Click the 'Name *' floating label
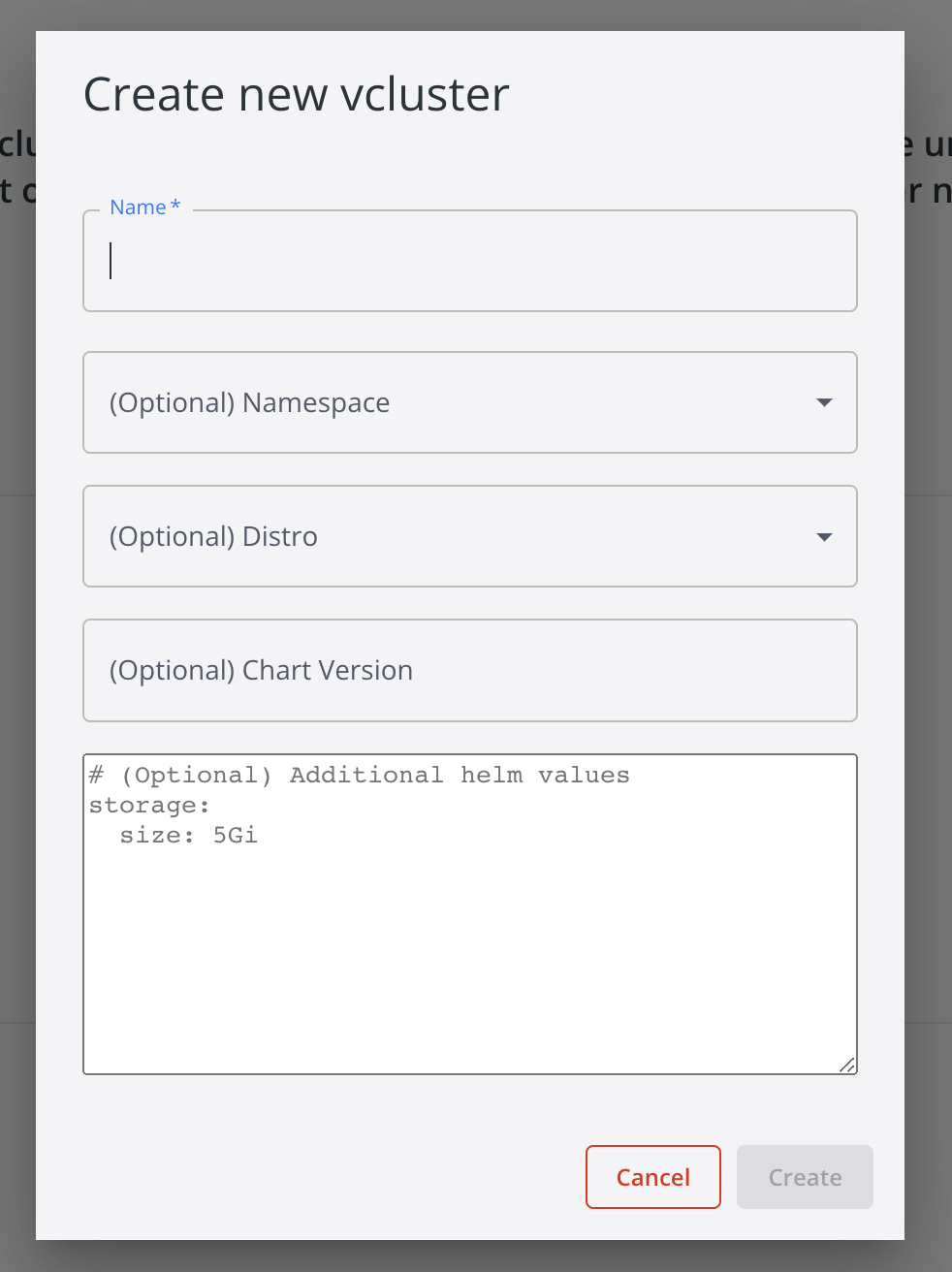 (x=138, y=207)
